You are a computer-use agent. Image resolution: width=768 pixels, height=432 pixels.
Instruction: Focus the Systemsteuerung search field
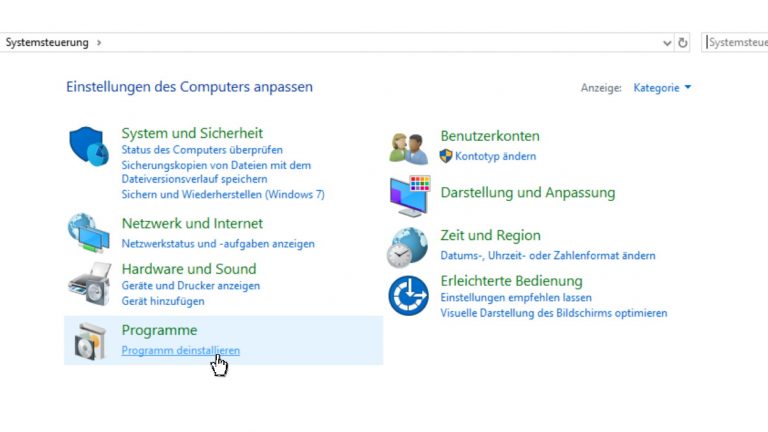pyautogui.click(x=735, y=43)
